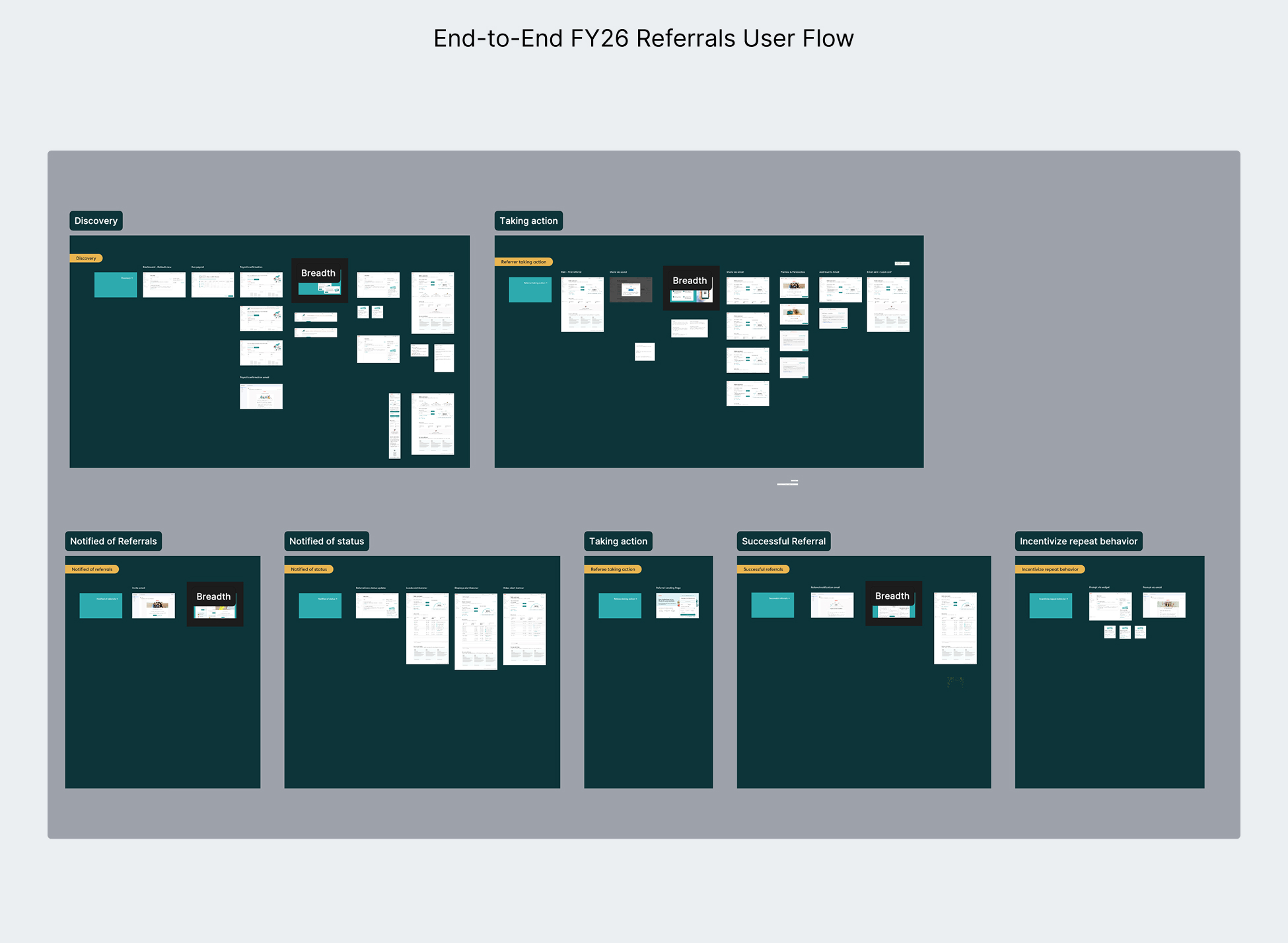Click yellow Incentivize repeat behavior tag

pos(1050,569)
